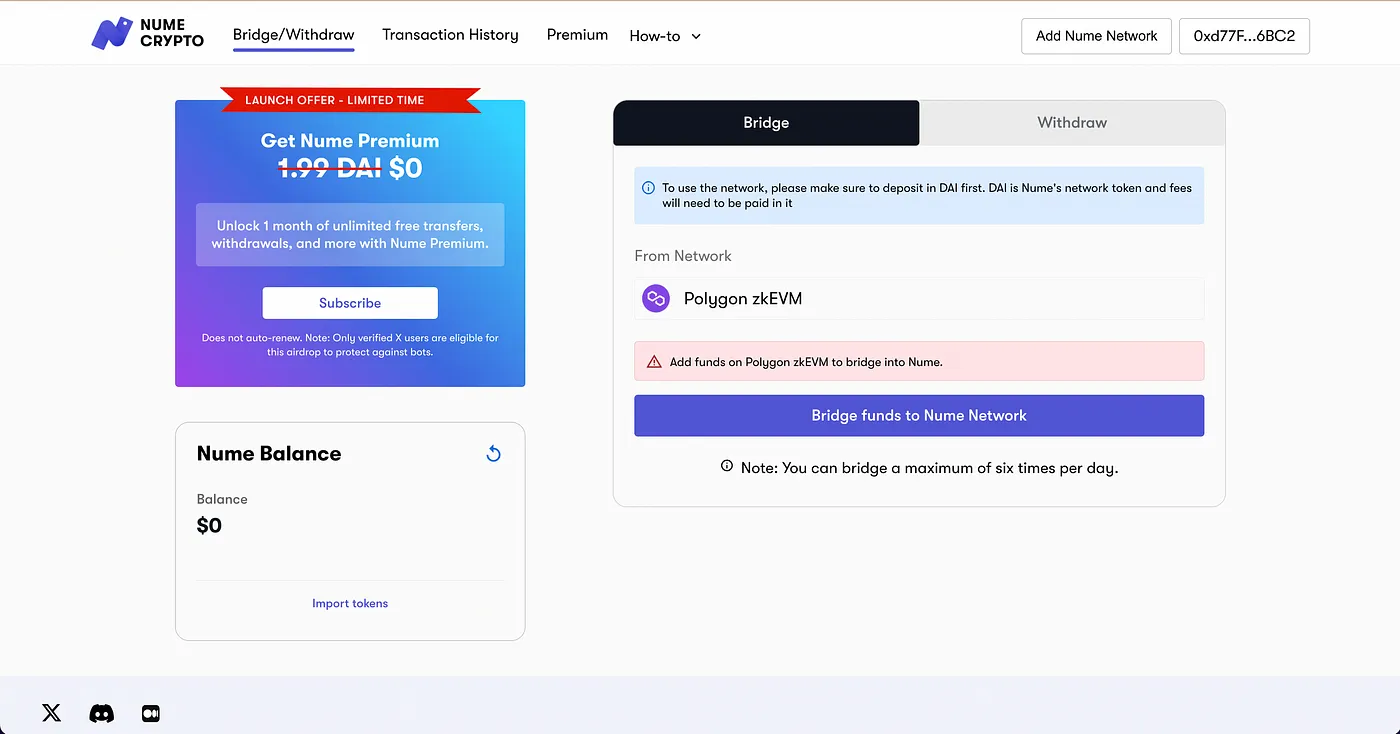Click the warning triangle icon in red alert
Screen dimensions: 1400x734
click(654, 362)
